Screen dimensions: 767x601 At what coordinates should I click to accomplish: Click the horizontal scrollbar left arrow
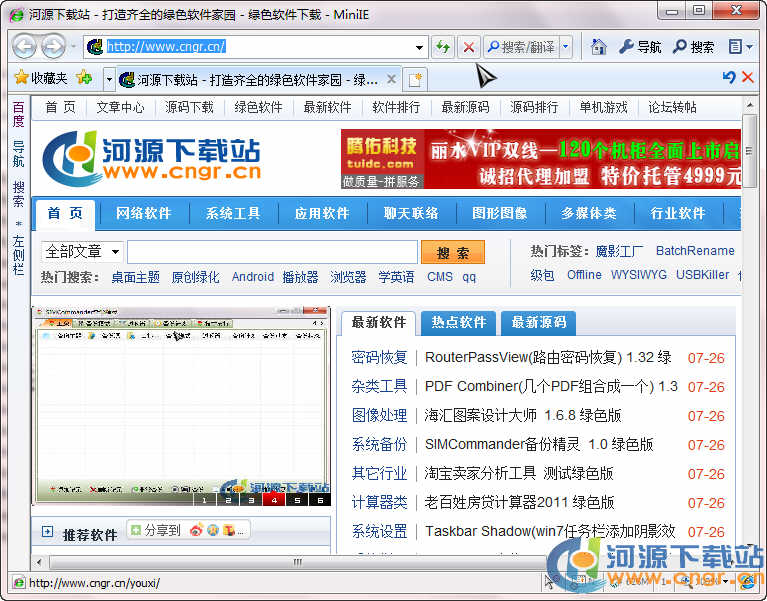coord(39,562)
